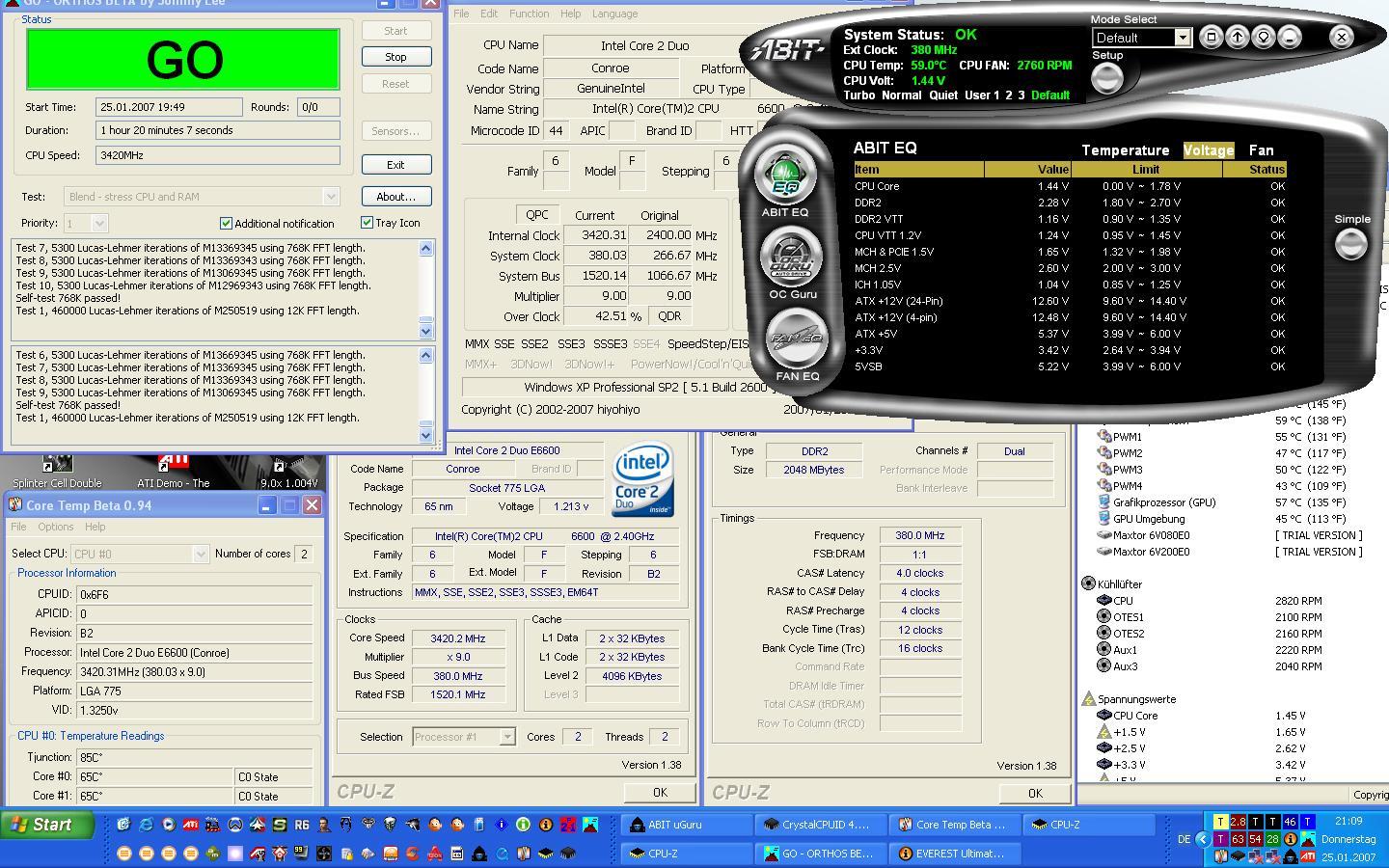Viewport: 1389px width, 868px height.
Task: Click the green info circle quick launch icon
Action: point(524,825)
